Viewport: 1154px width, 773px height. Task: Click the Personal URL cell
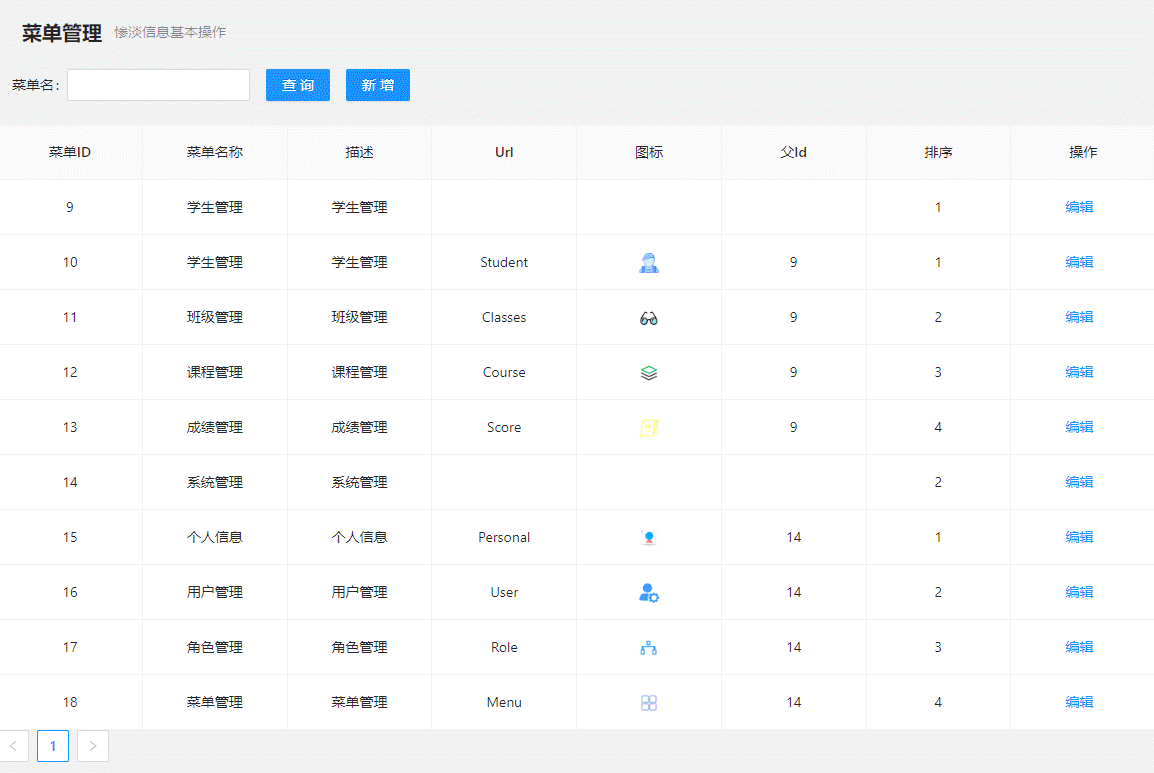pyautogui.click(x=504, y=537)
